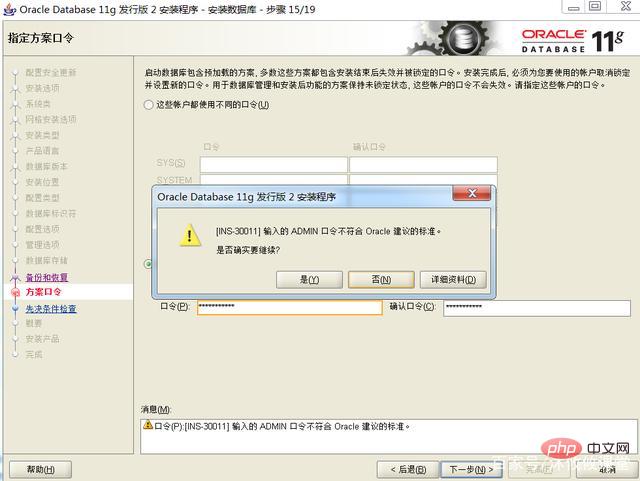The width and height of the screenshot is (640, 481).
Task: Click the SYS password field
Action: coord(273,165)
